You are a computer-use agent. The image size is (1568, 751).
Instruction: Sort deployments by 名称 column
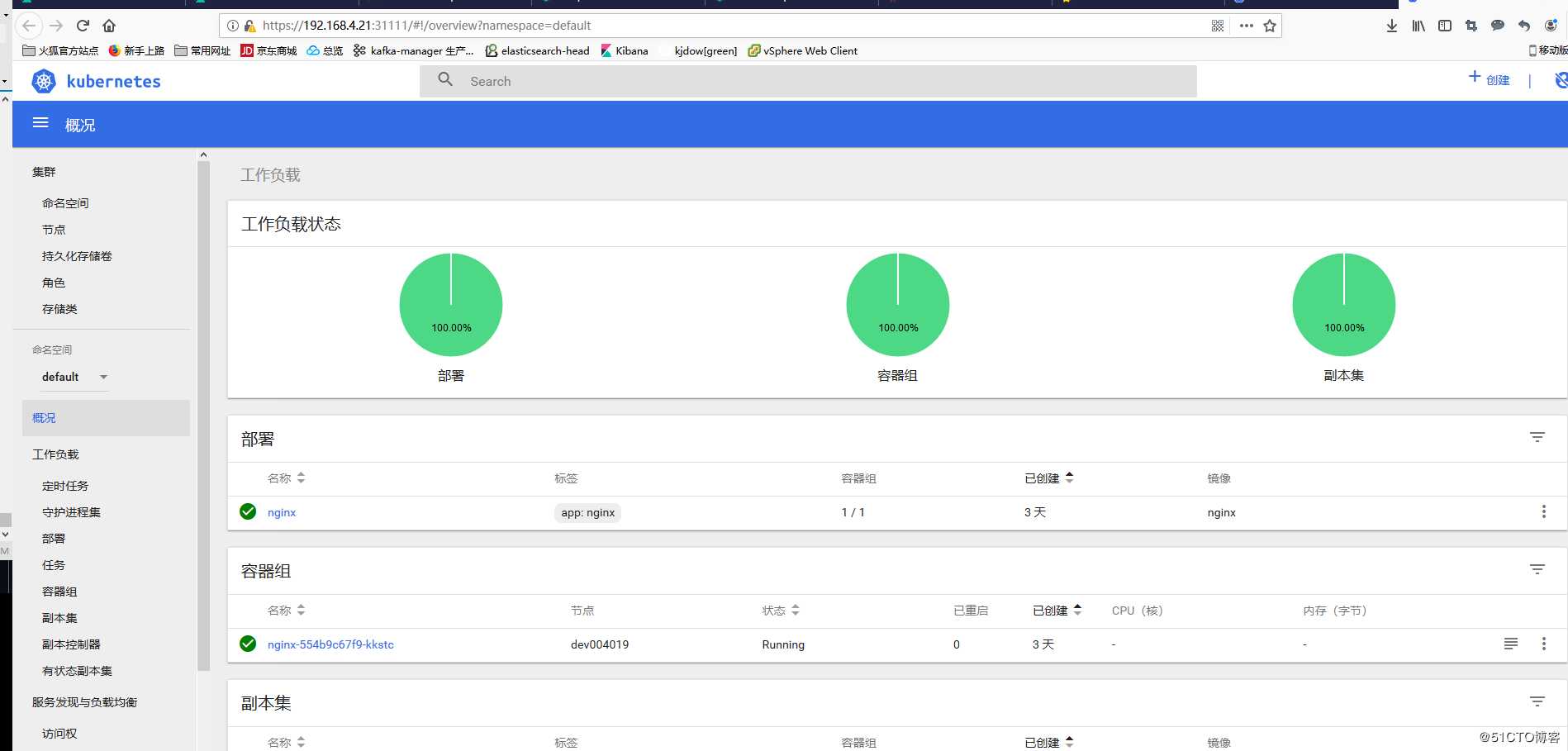286,478
